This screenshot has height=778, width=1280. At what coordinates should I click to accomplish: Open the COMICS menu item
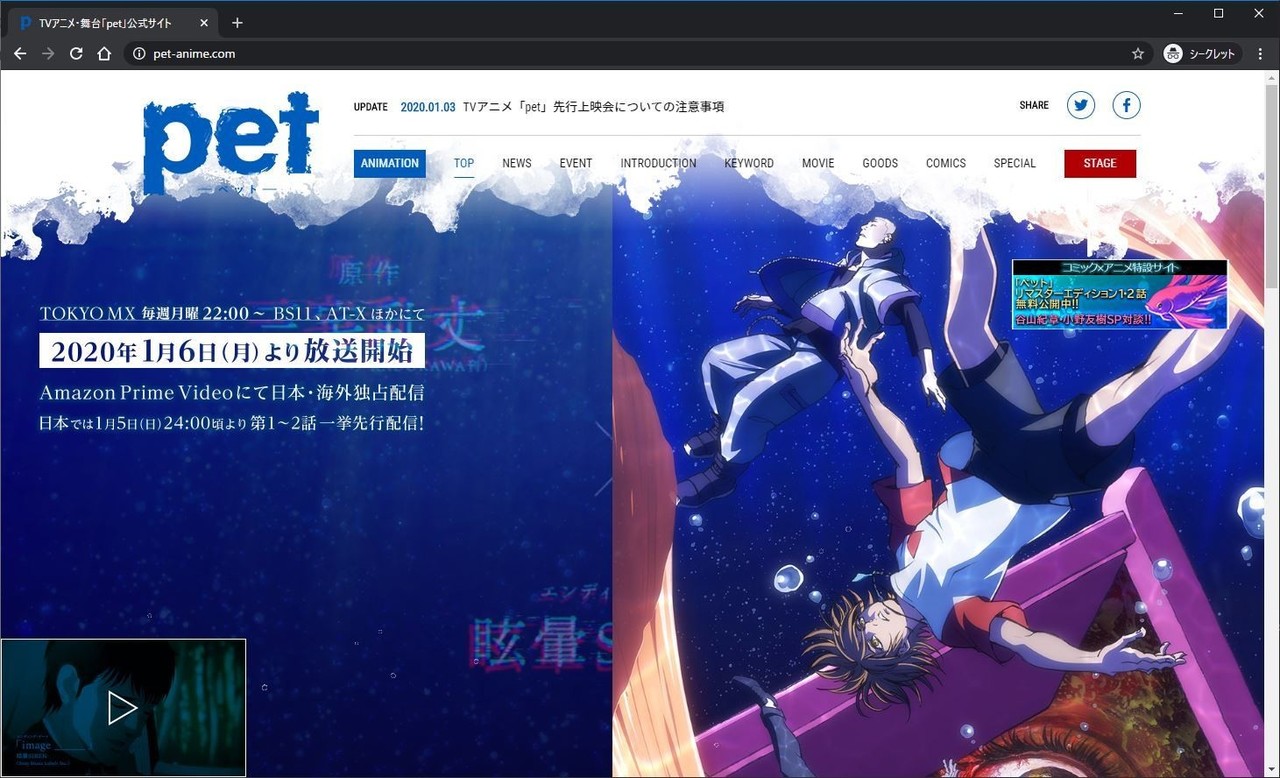click(x=946, y=163)
